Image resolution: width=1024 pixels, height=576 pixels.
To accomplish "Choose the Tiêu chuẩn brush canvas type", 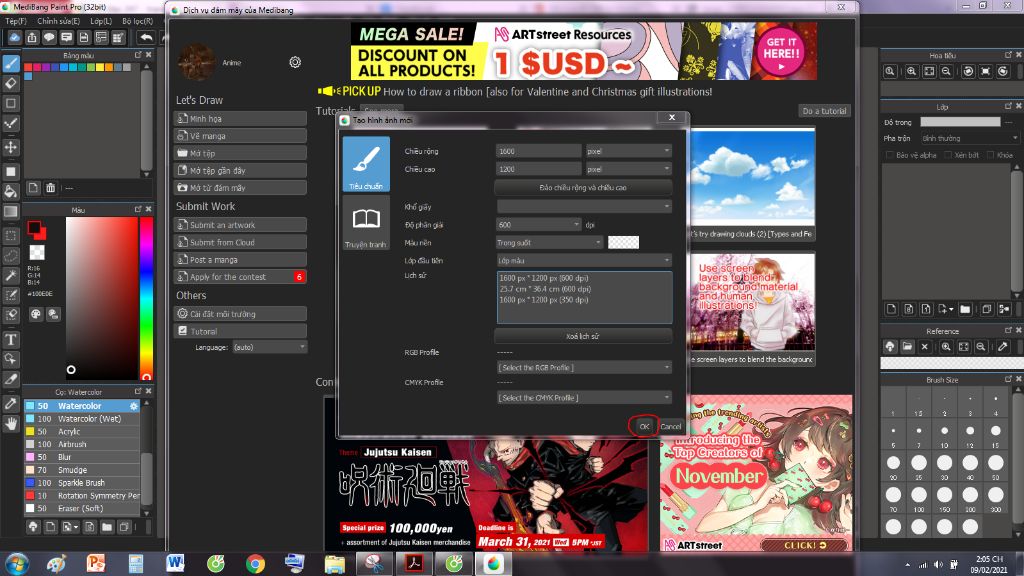I will point(366,164).
